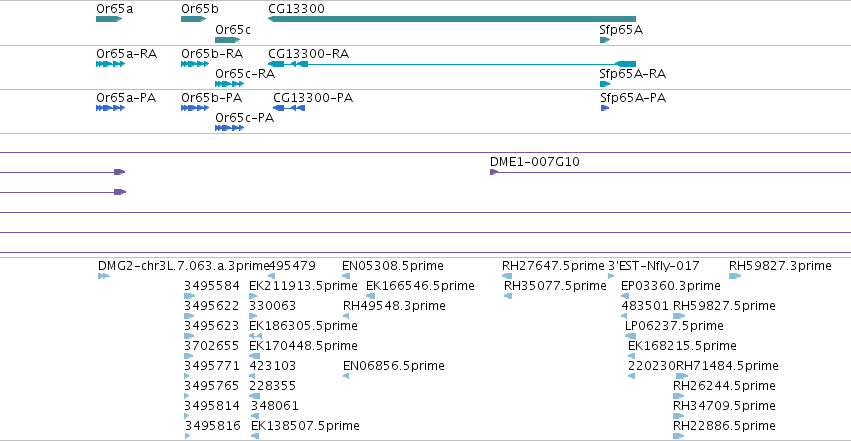Select the Or65a gene arrow glyph
Viewport: 851px width, 441px height.
(x=109, y=19)
